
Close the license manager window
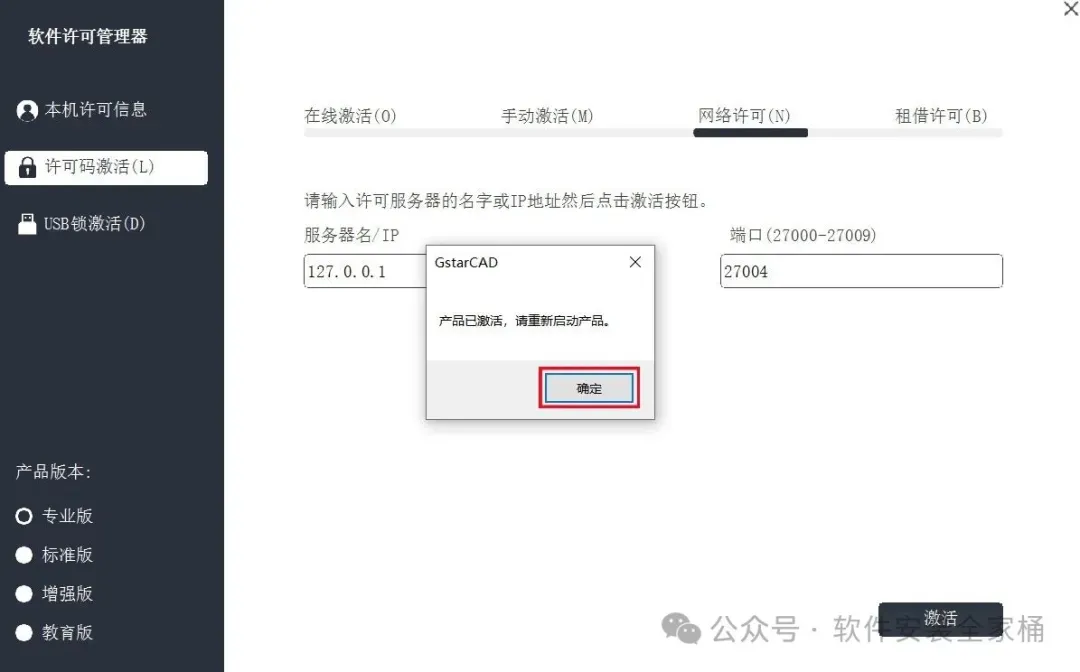(x=1071, y=10)
